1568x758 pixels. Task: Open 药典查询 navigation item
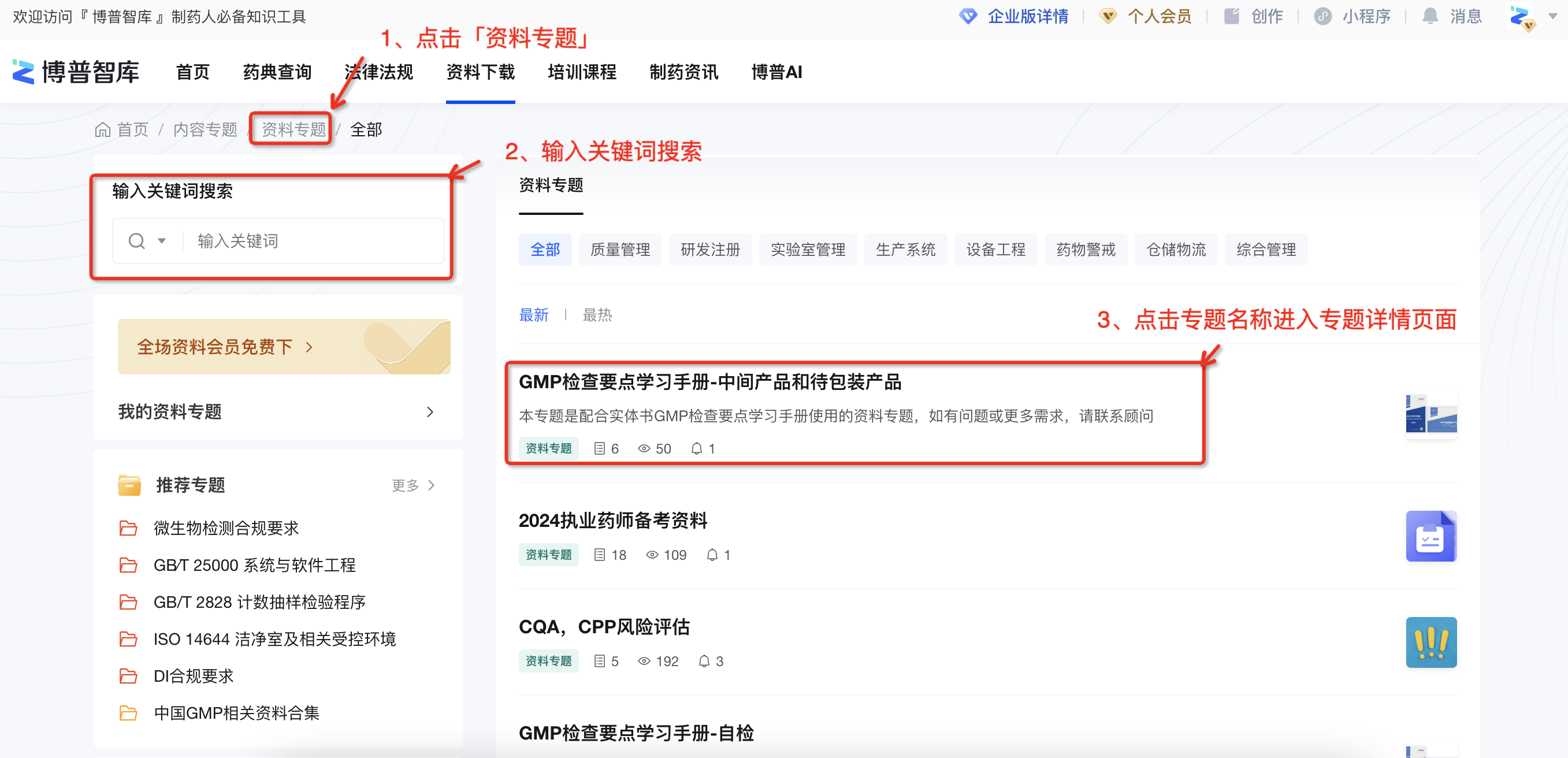click(277, 72)
